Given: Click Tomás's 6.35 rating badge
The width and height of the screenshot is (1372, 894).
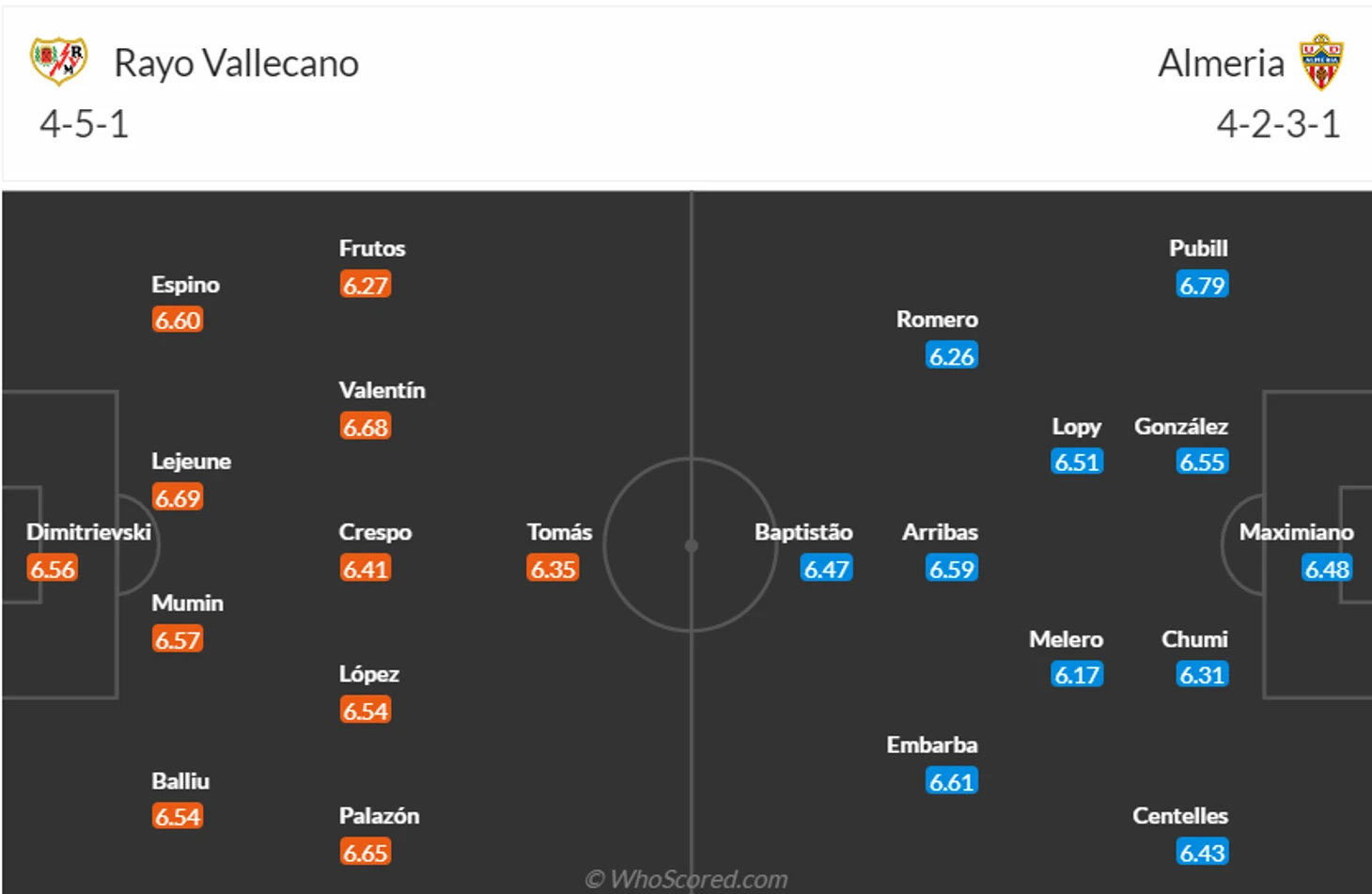Looking at the screenshot, I should (x=553, y=569).
